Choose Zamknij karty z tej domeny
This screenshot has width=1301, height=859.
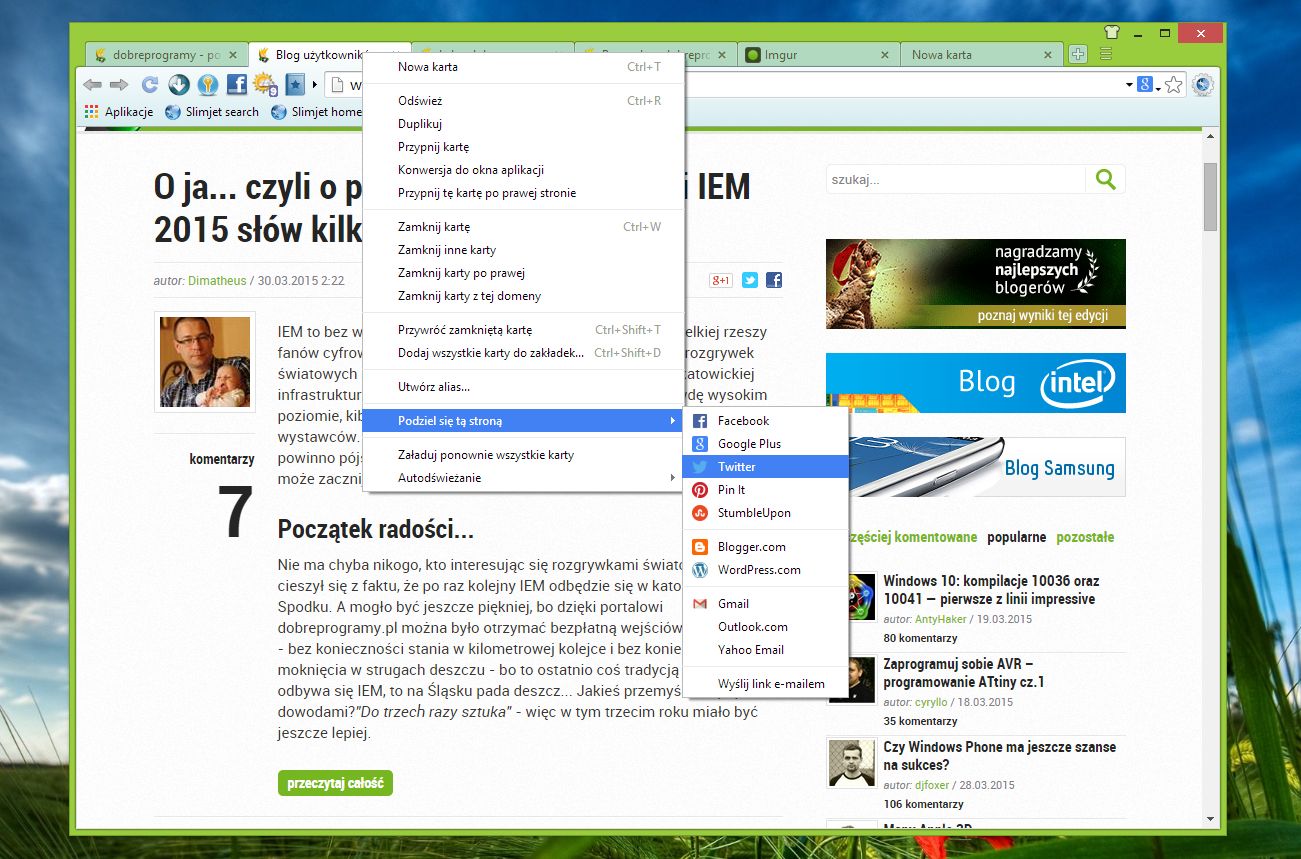(x=523, y=296)
